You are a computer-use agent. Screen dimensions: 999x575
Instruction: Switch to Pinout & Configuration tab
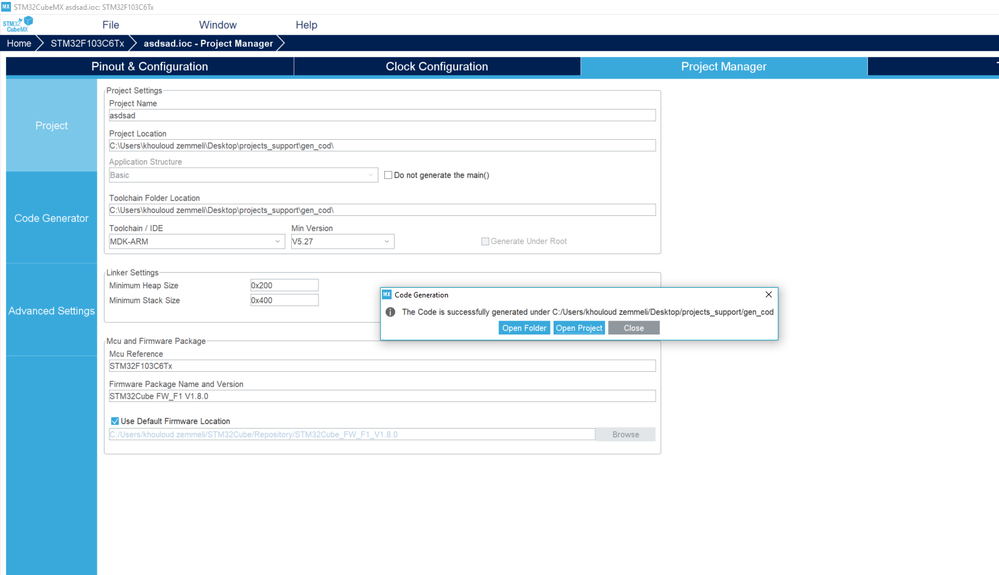150,66
